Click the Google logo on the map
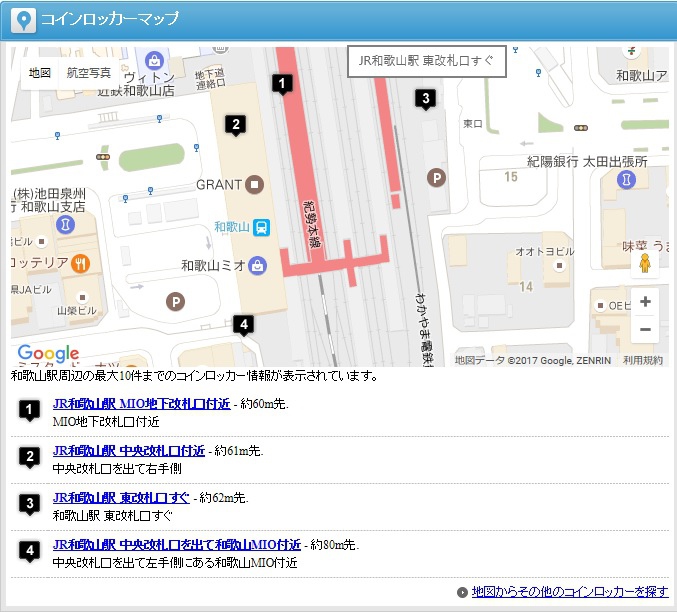The height and width of the screenshot is (612, 677). coord(48,354)
